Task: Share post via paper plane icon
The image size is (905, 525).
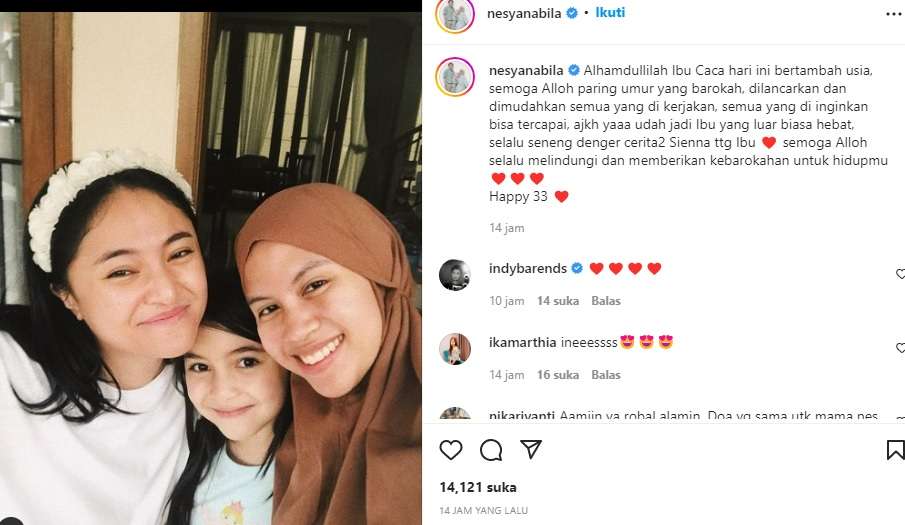Action: (531, 449)
